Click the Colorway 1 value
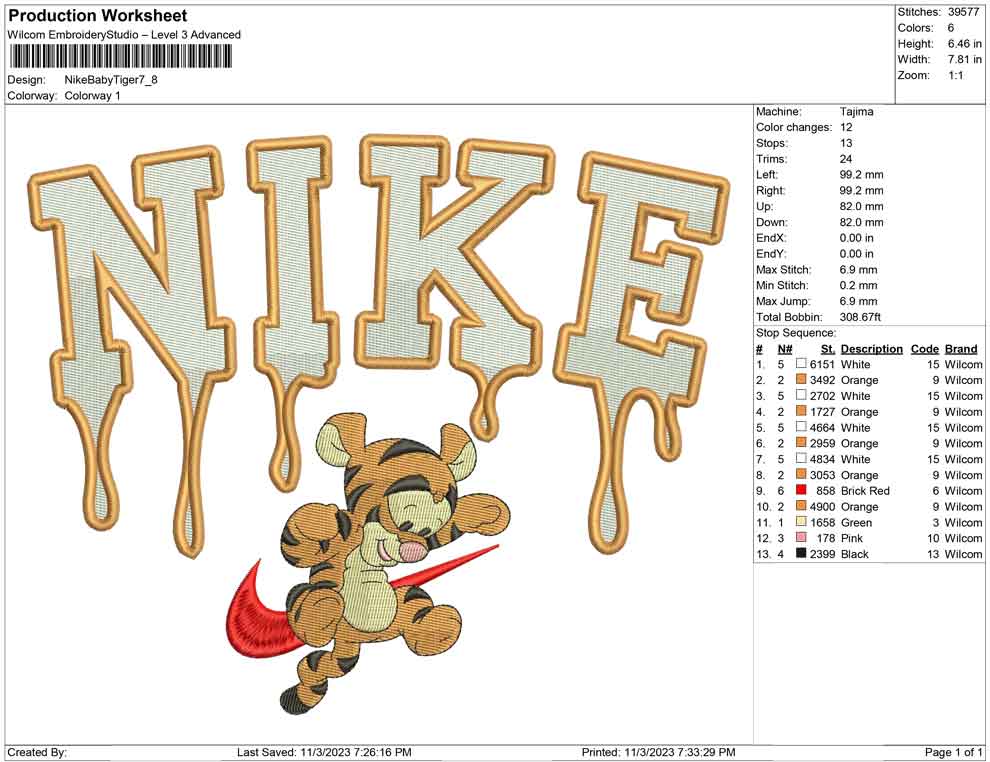 [x=92, y=96]
